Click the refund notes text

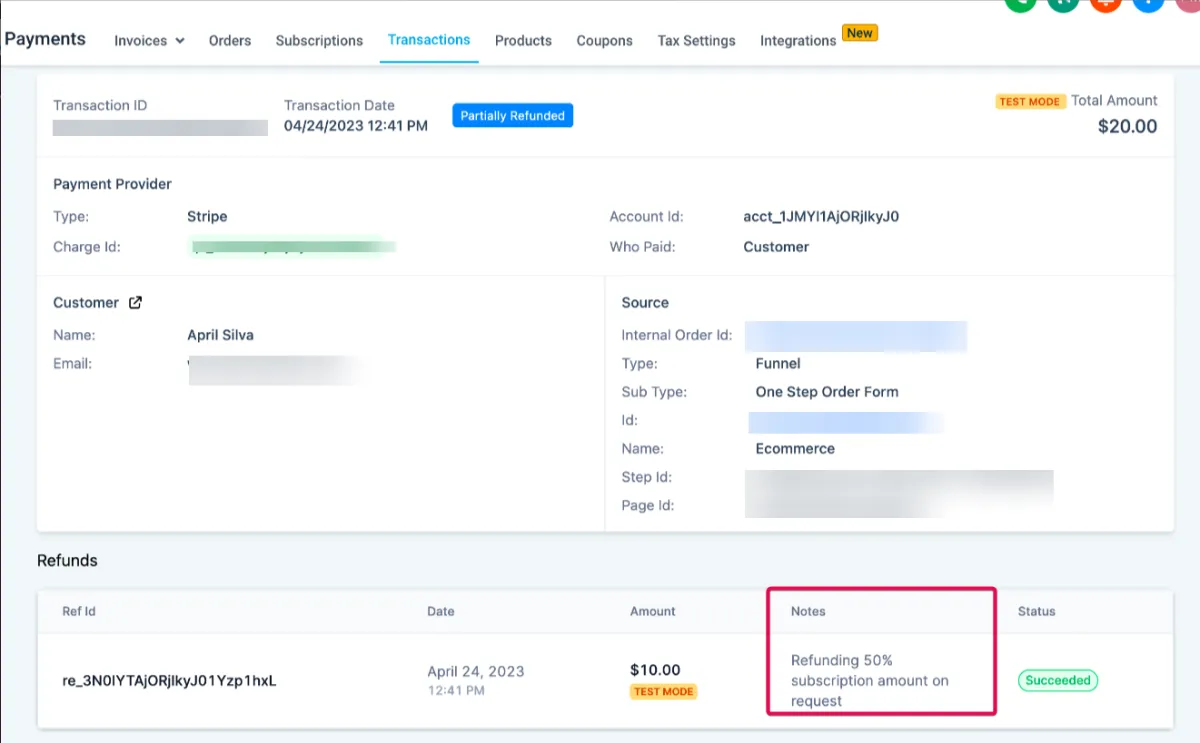[869, 680]
